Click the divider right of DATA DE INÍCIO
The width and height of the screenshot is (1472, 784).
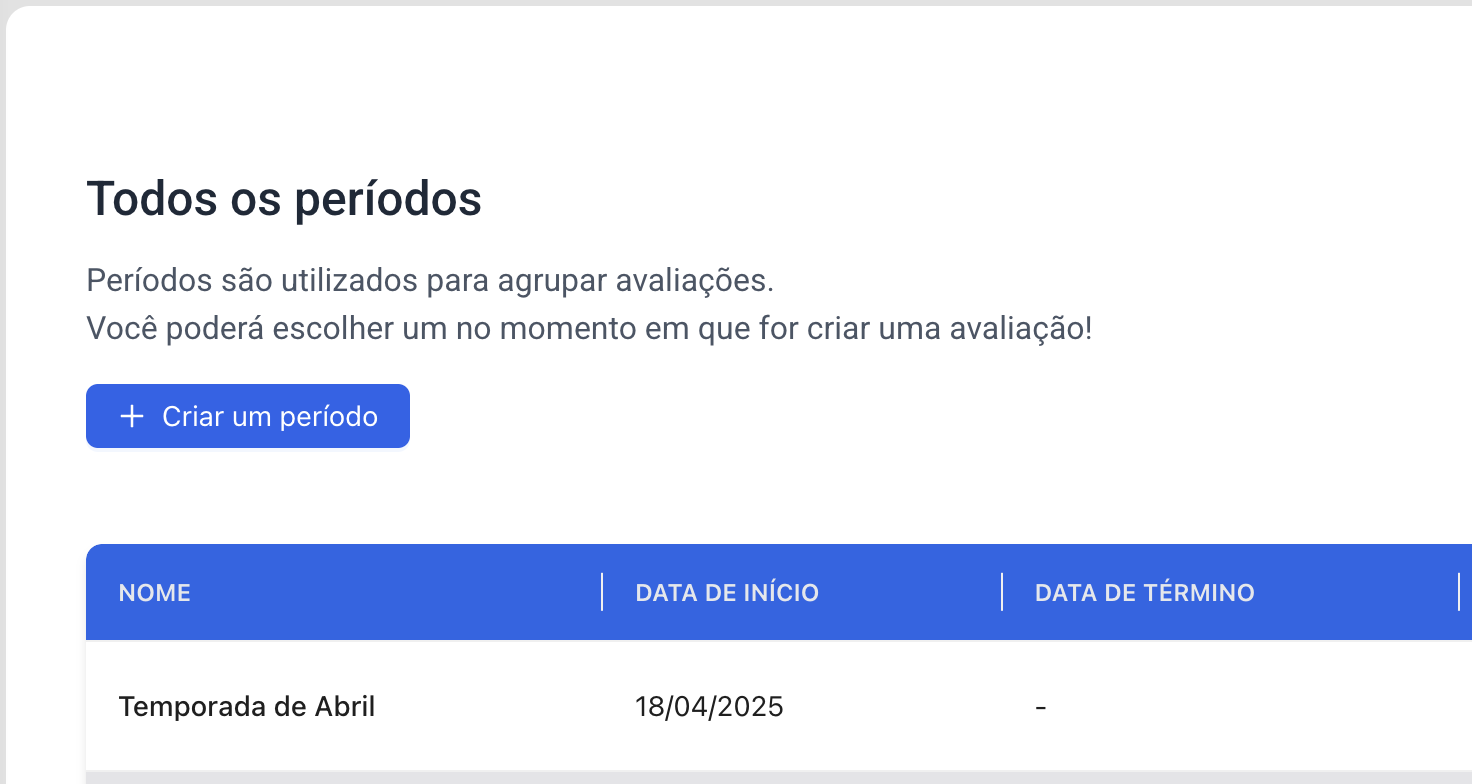[1002, 592]
